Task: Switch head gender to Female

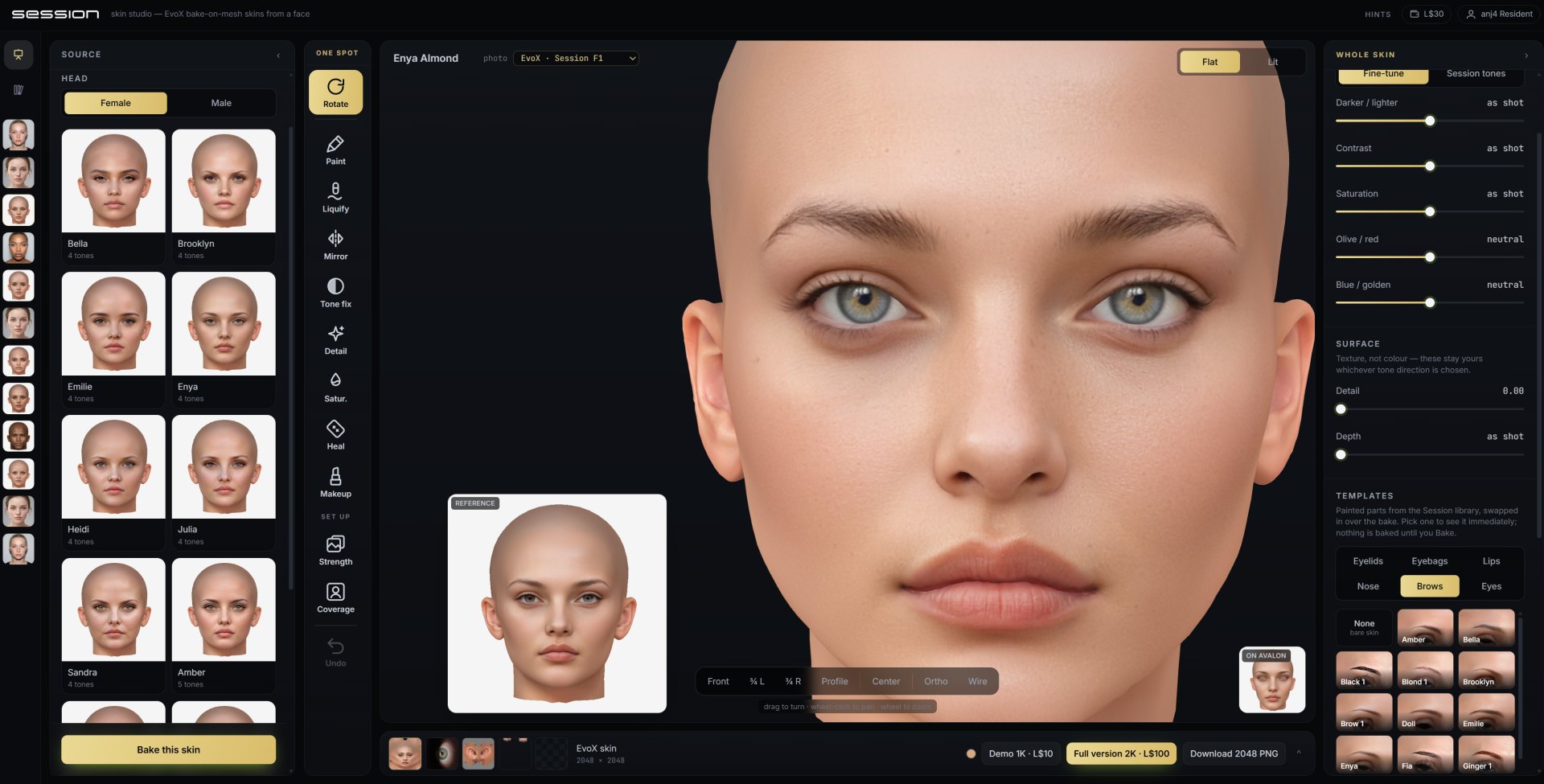Action: pos(116,103)
